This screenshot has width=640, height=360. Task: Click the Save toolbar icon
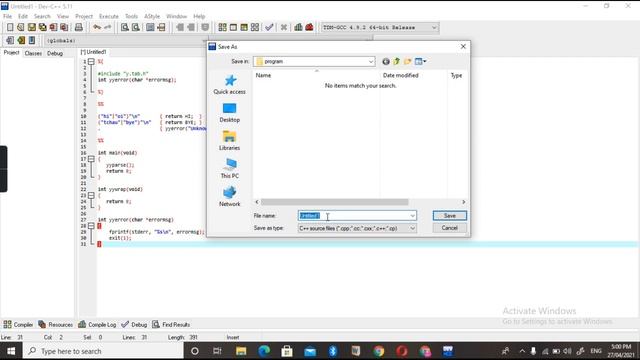pyautogui.click(x=31, y=27)
